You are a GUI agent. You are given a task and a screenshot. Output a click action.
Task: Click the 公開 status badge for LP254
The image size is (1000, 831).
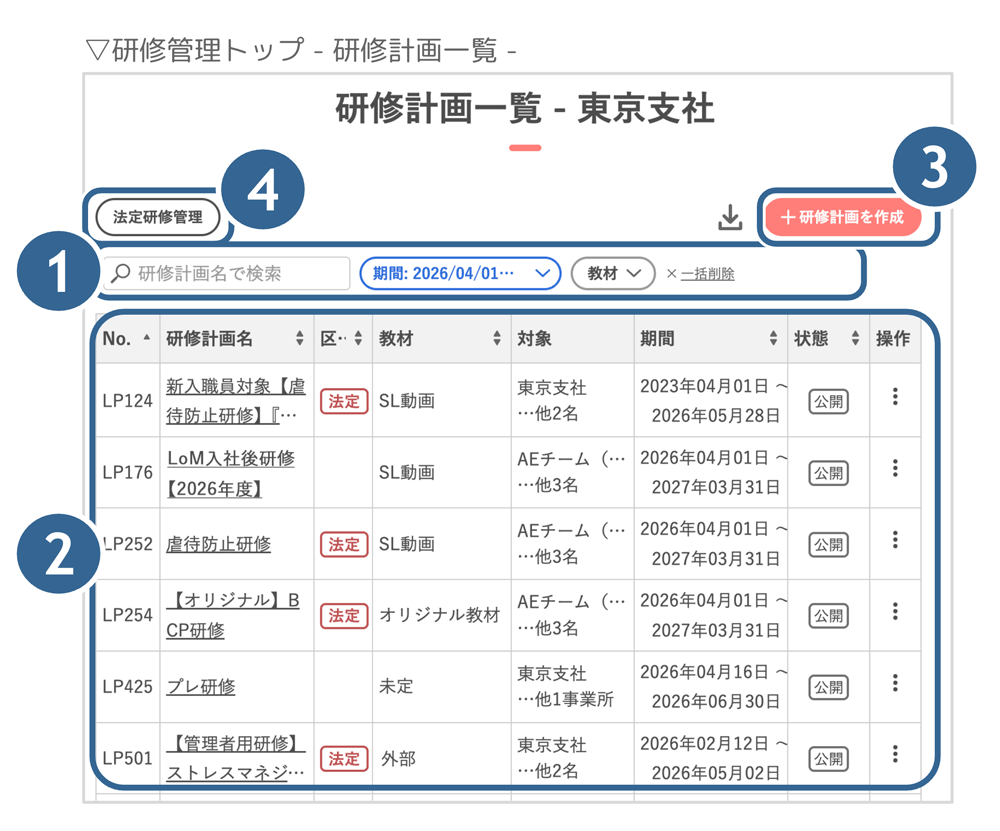(828, 616)
